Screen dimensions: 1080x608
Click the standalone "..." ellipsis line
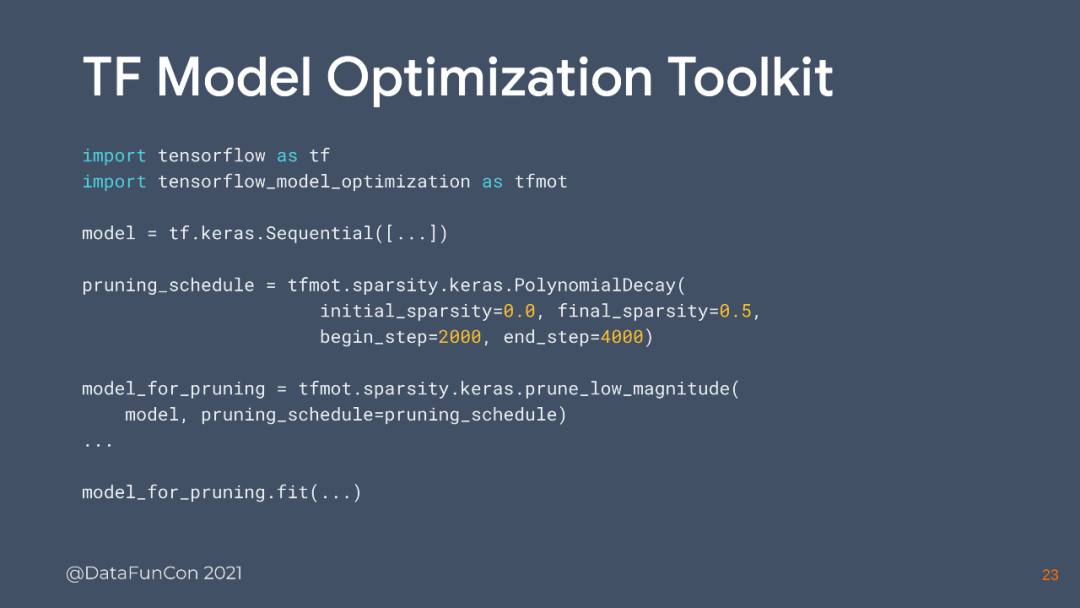point(97,441)
